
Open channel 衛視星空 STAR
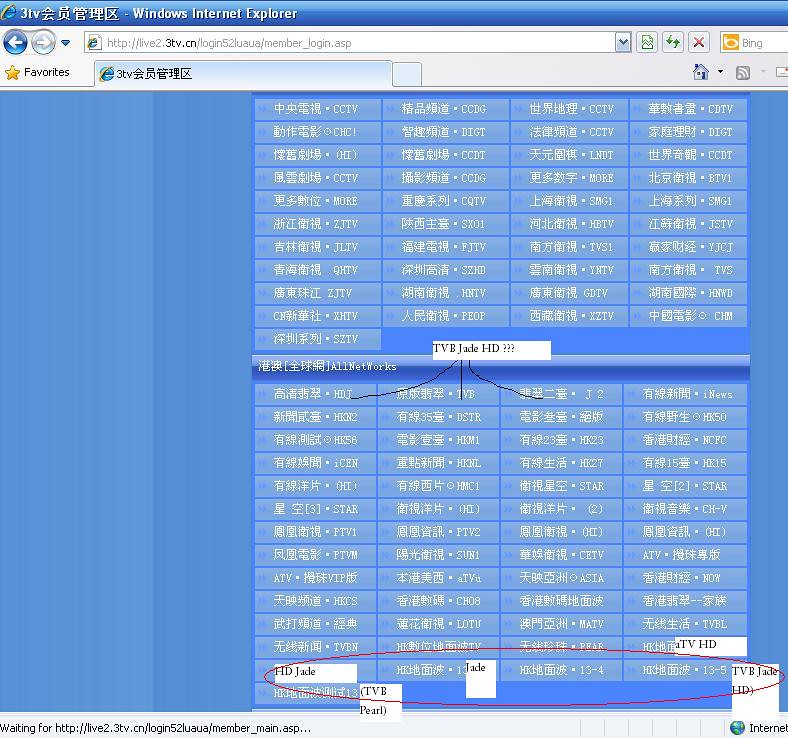coord(562,486)
